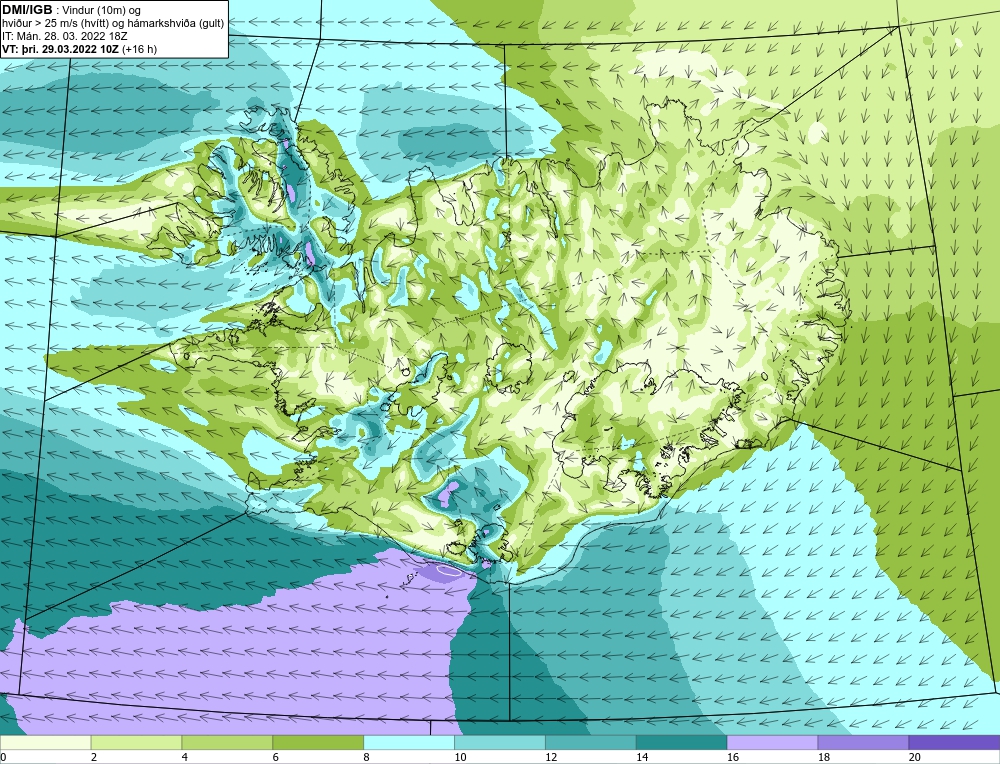Click the 'hviður > 25 m/s' description line

[x=114, y=23]
